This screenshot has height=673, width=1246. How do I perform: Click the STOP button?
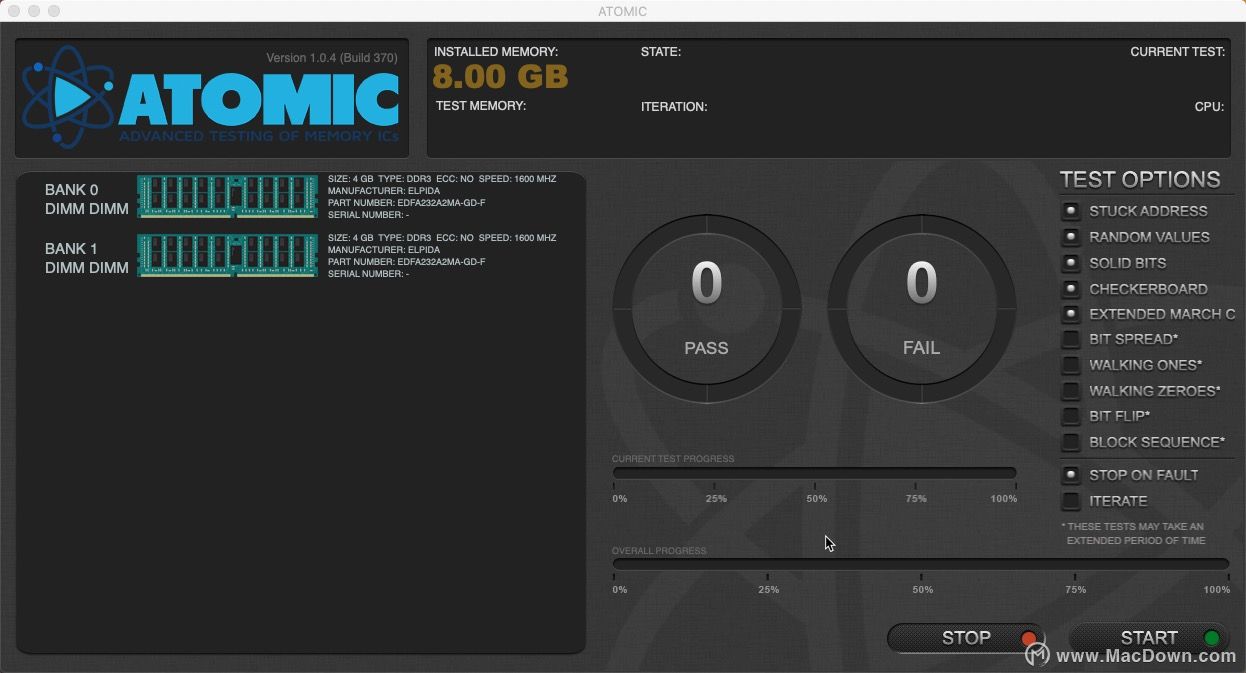[966, 638]
